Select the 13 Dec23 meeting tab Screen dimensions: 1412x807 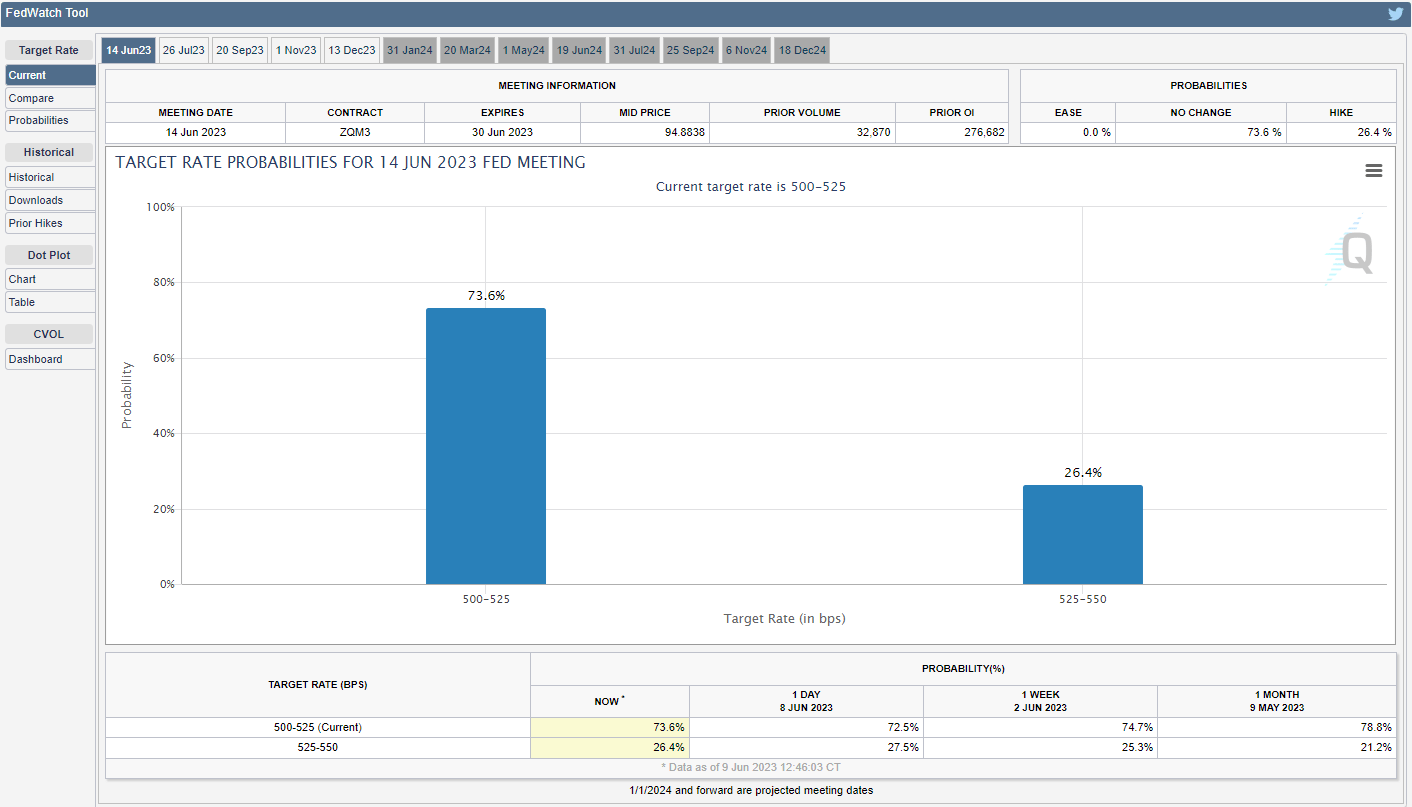(x=352, y=50)
